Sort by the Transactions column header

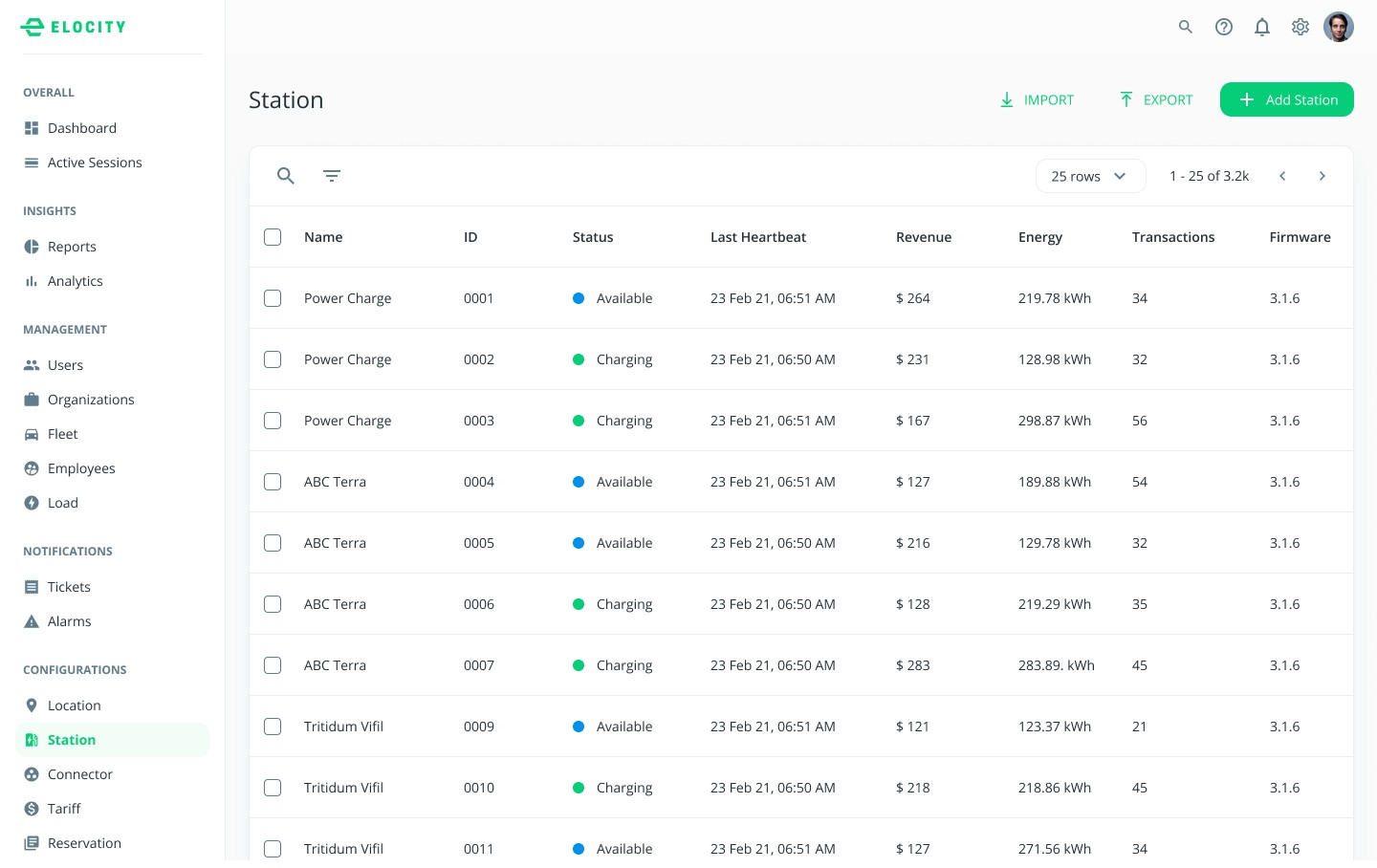[x=1173, y=237]
